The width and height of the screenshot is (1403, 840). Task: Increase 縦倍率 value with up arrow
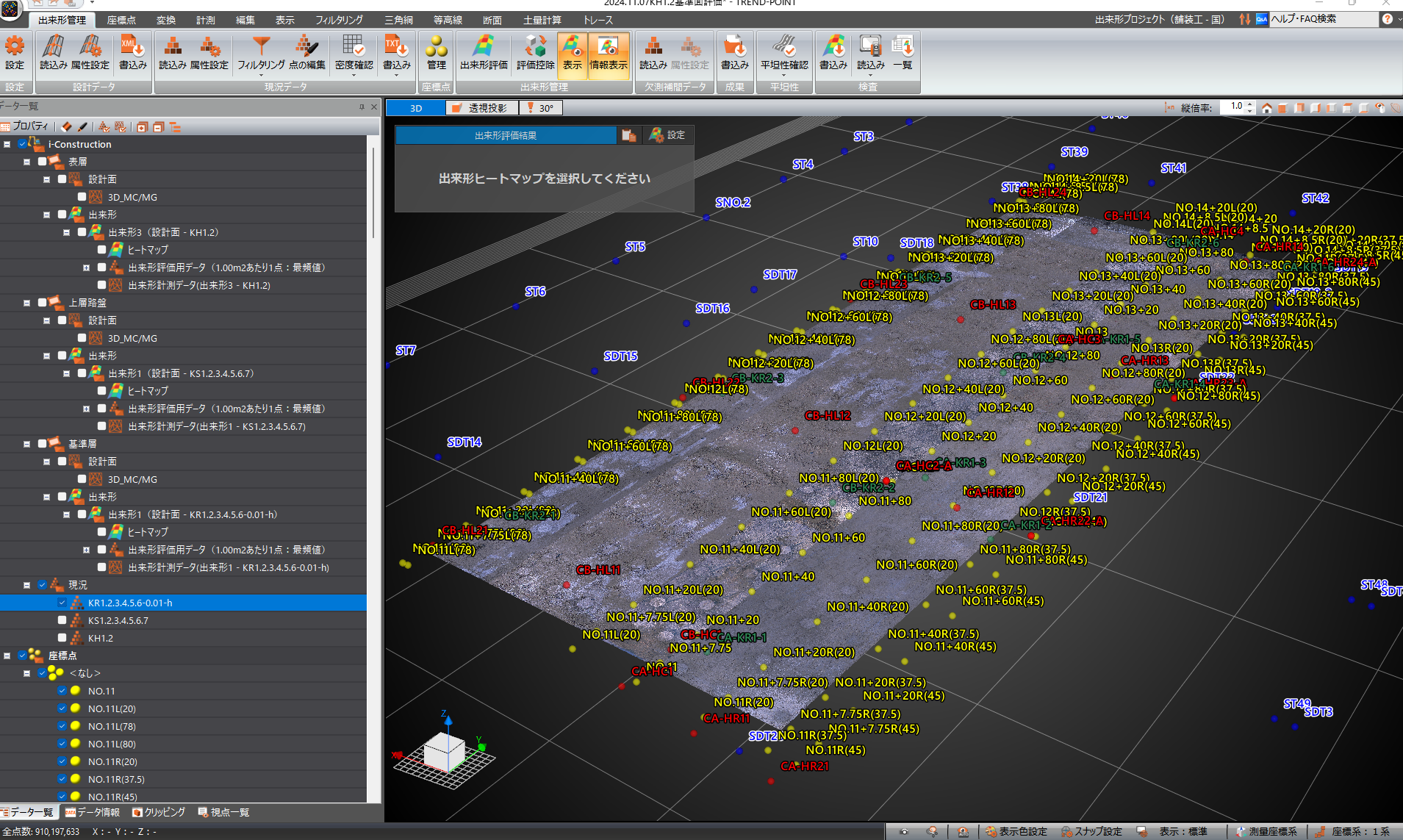coord(1250,104)
